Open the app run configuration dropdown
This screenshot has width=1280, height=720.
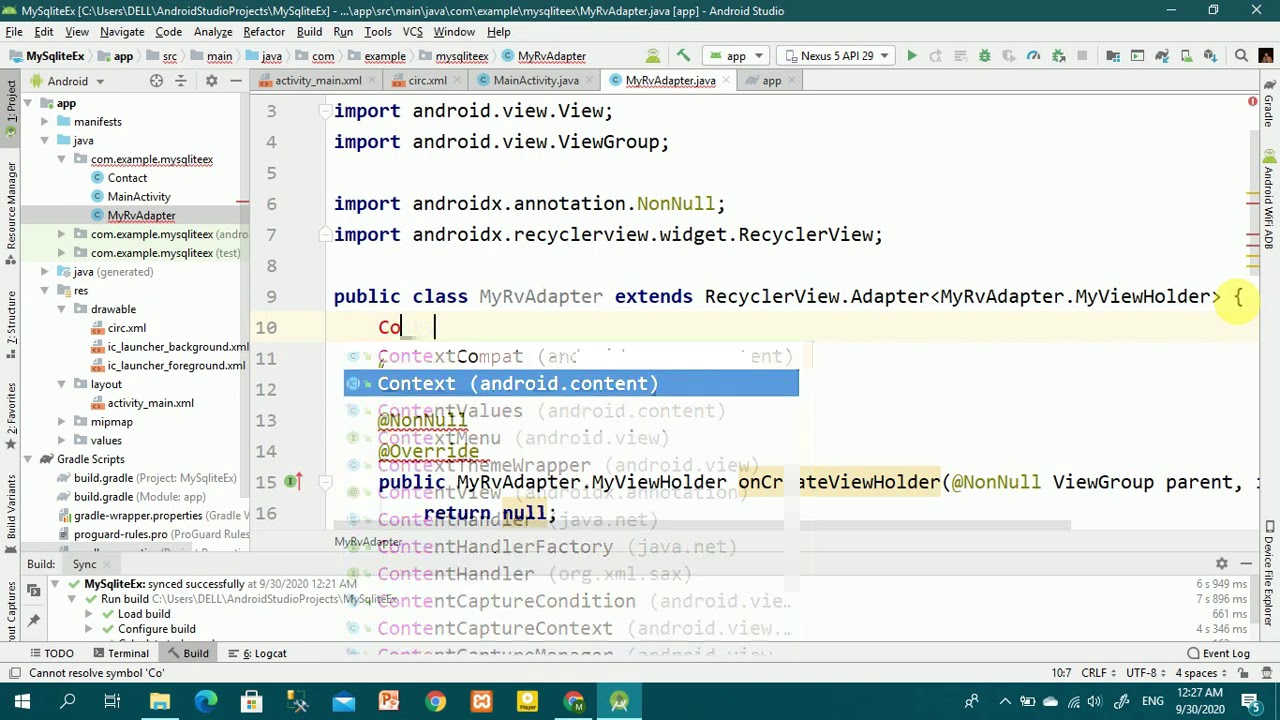(735, 56)
